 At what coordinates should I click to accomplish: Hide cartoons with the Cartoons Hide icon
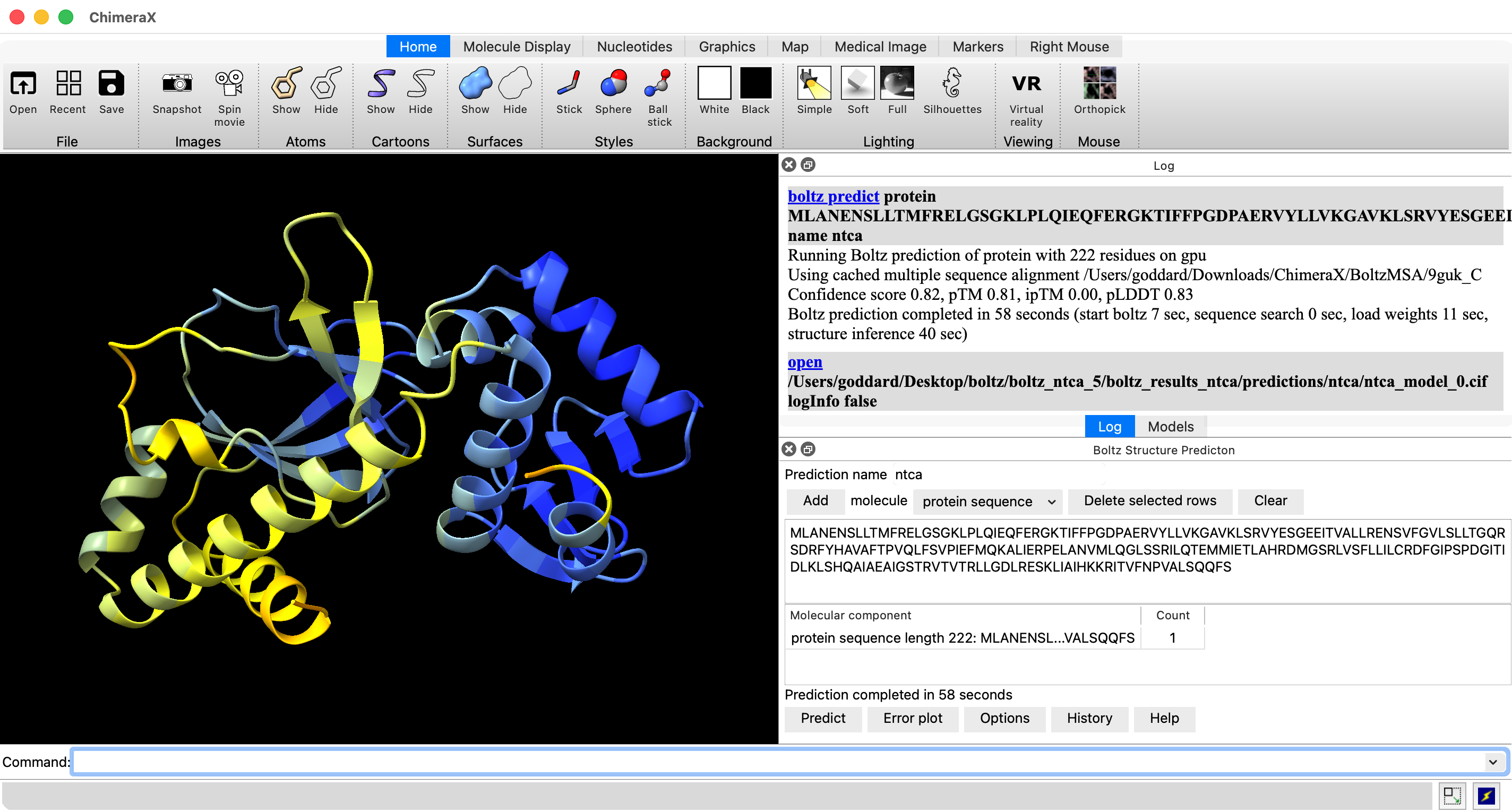[x=420, y=84]
